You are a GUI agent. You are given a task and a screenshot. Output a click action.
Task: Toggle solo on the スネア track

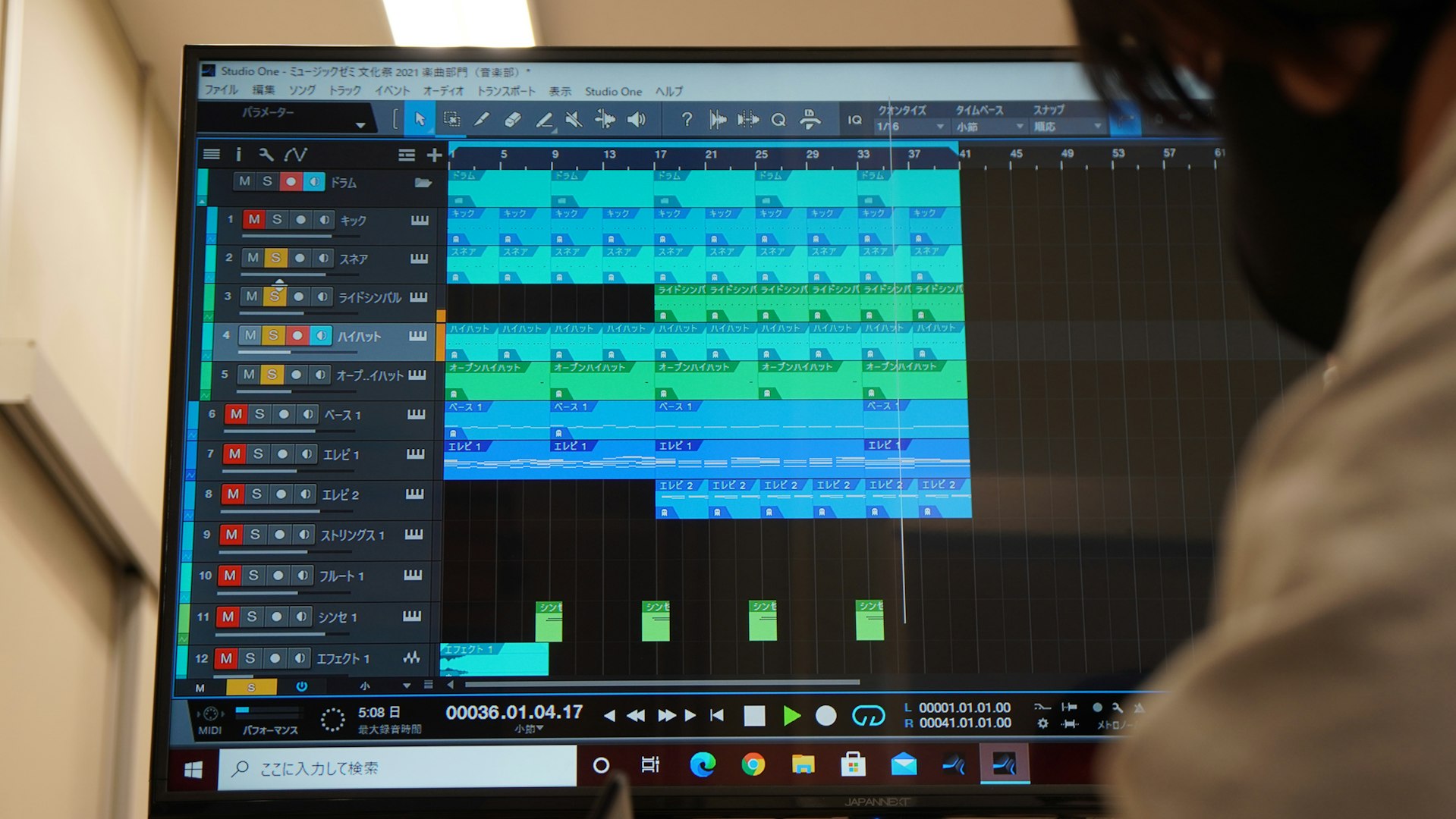click(275, 258)
